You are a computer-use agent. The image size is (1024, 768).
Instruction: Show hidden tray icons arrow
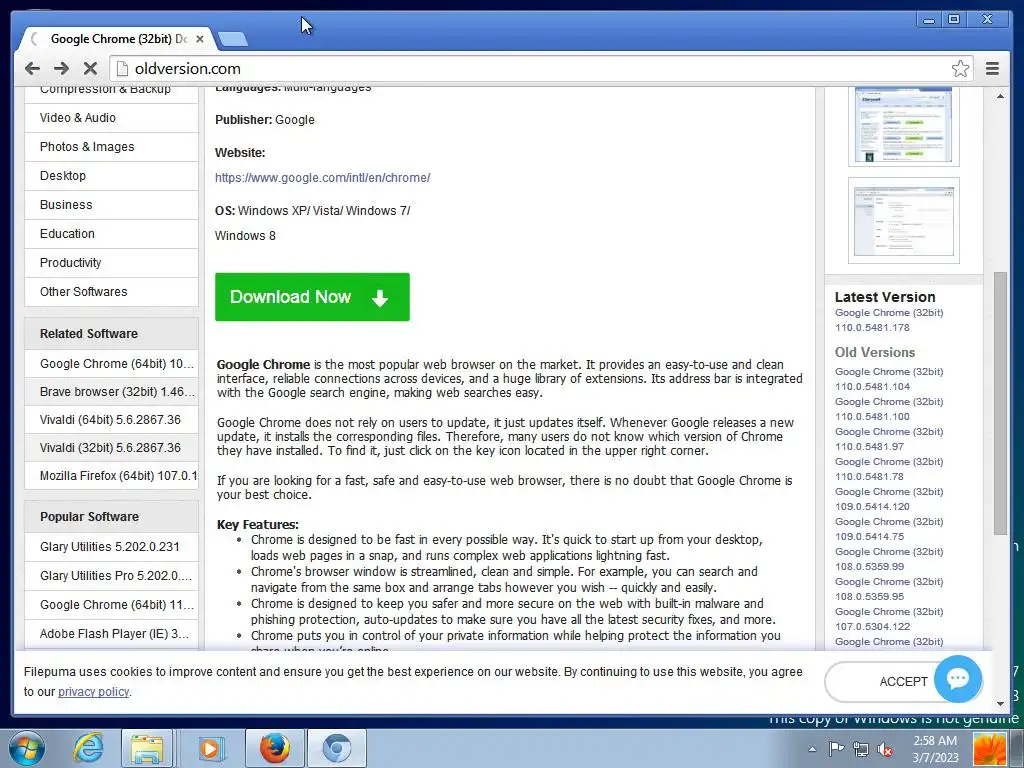(812, 749)
